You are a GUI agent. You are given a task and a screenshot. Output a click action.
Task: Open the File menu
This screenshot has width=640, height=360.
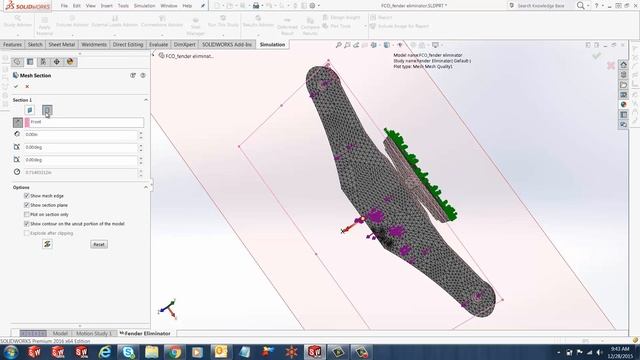click(x=64, y=6)
